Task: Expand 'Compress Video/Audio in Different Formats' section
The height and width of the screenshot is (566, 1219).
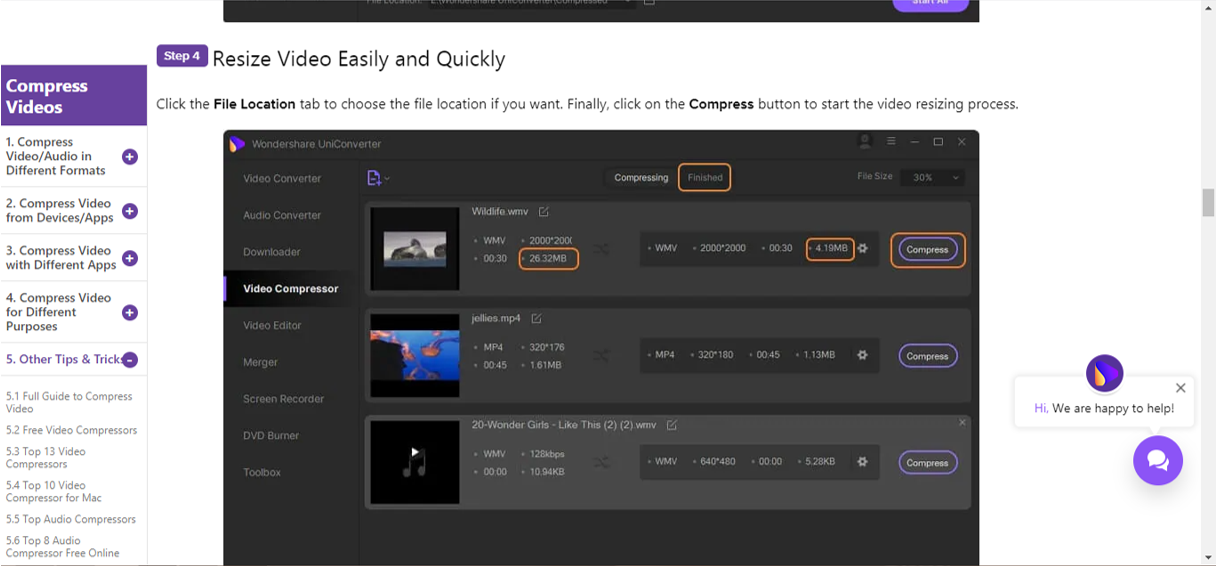Action: (130, 157)
